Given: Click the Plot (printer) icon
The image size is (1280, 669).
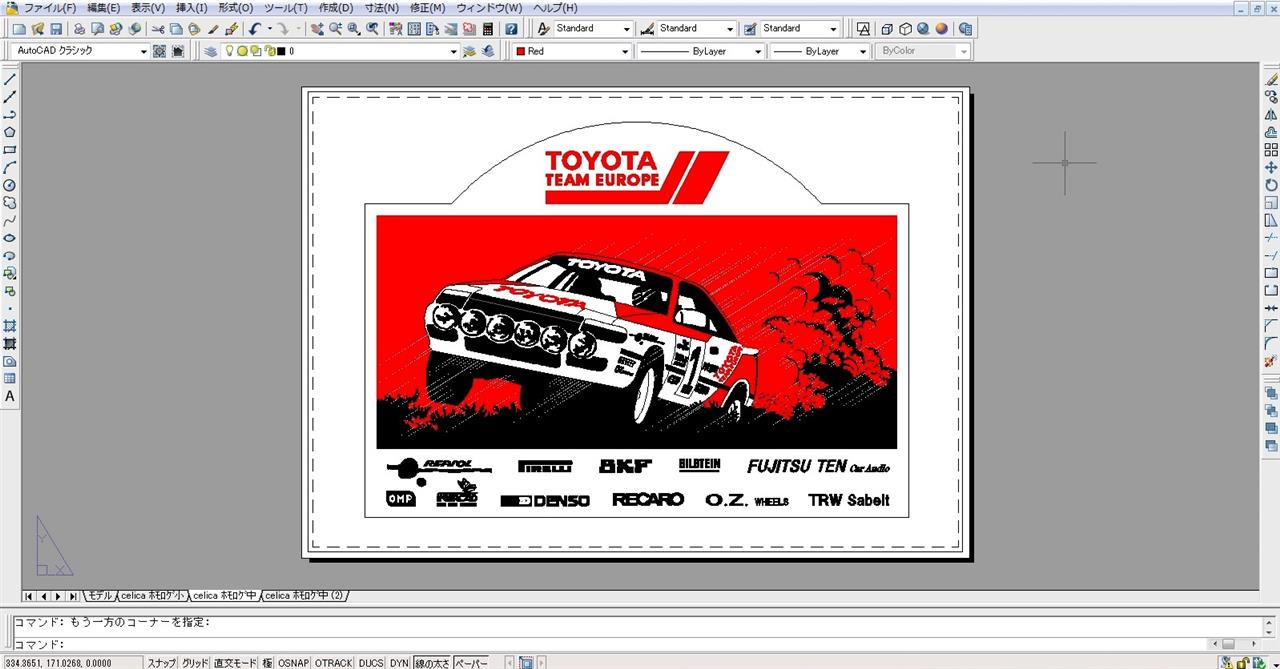Looking at the screenshot, I should coord(79,29).
